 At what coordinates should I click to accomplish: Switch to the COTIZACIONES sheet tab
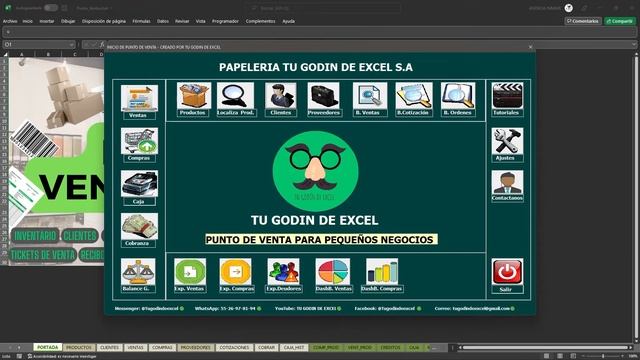(234, 347)
